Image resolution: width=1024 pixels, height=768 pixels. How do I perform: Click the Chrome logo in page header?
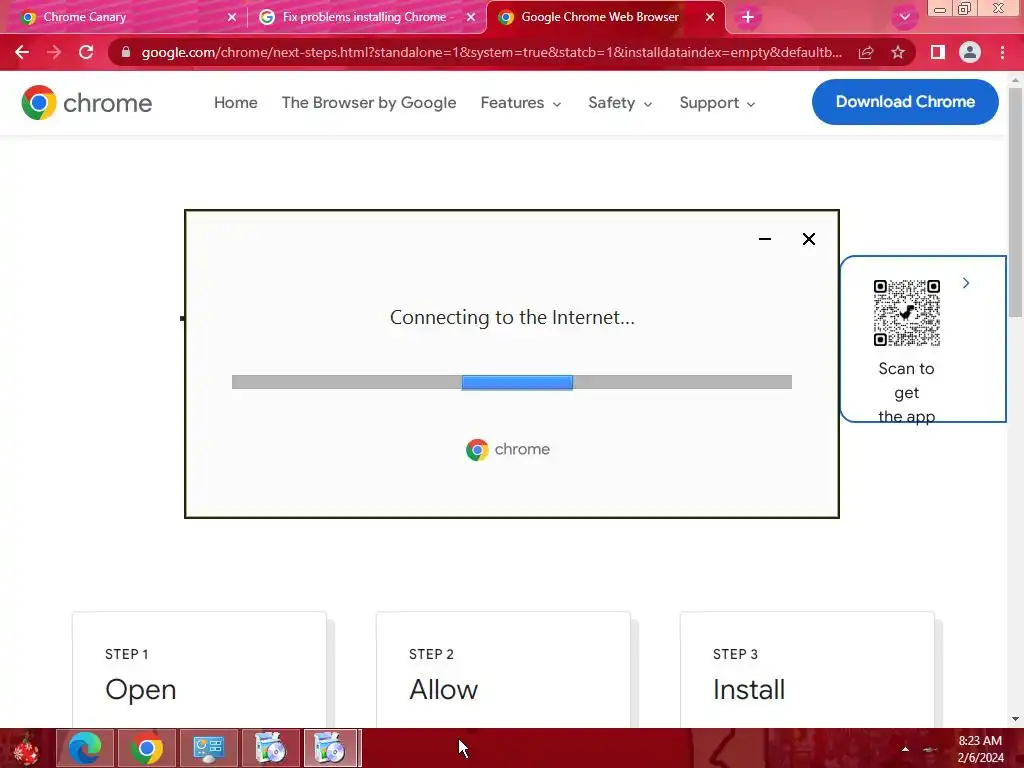click(x=87, y=103)
